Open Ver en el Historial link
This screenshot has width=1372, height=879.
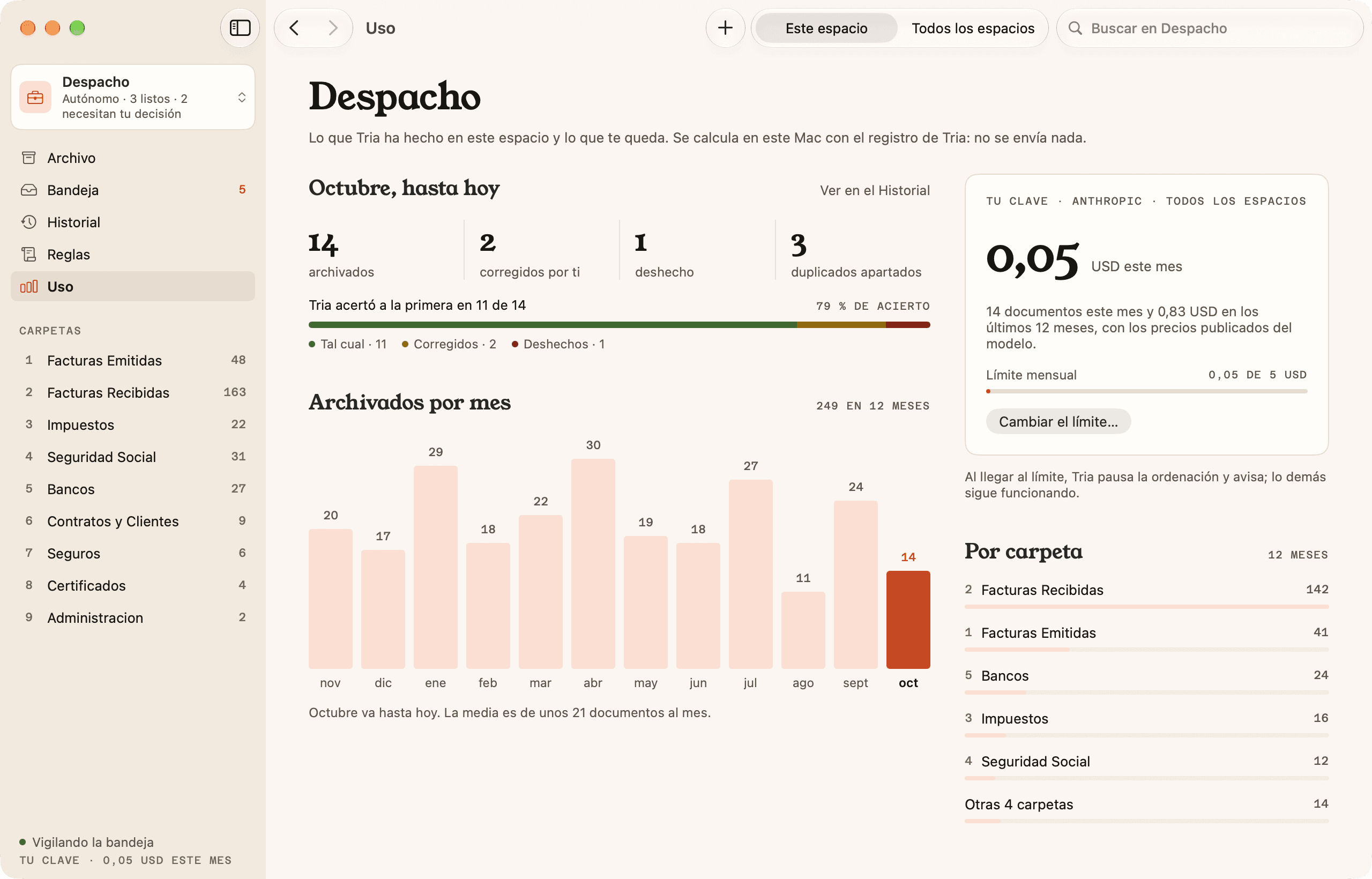(x=875, y=190)
